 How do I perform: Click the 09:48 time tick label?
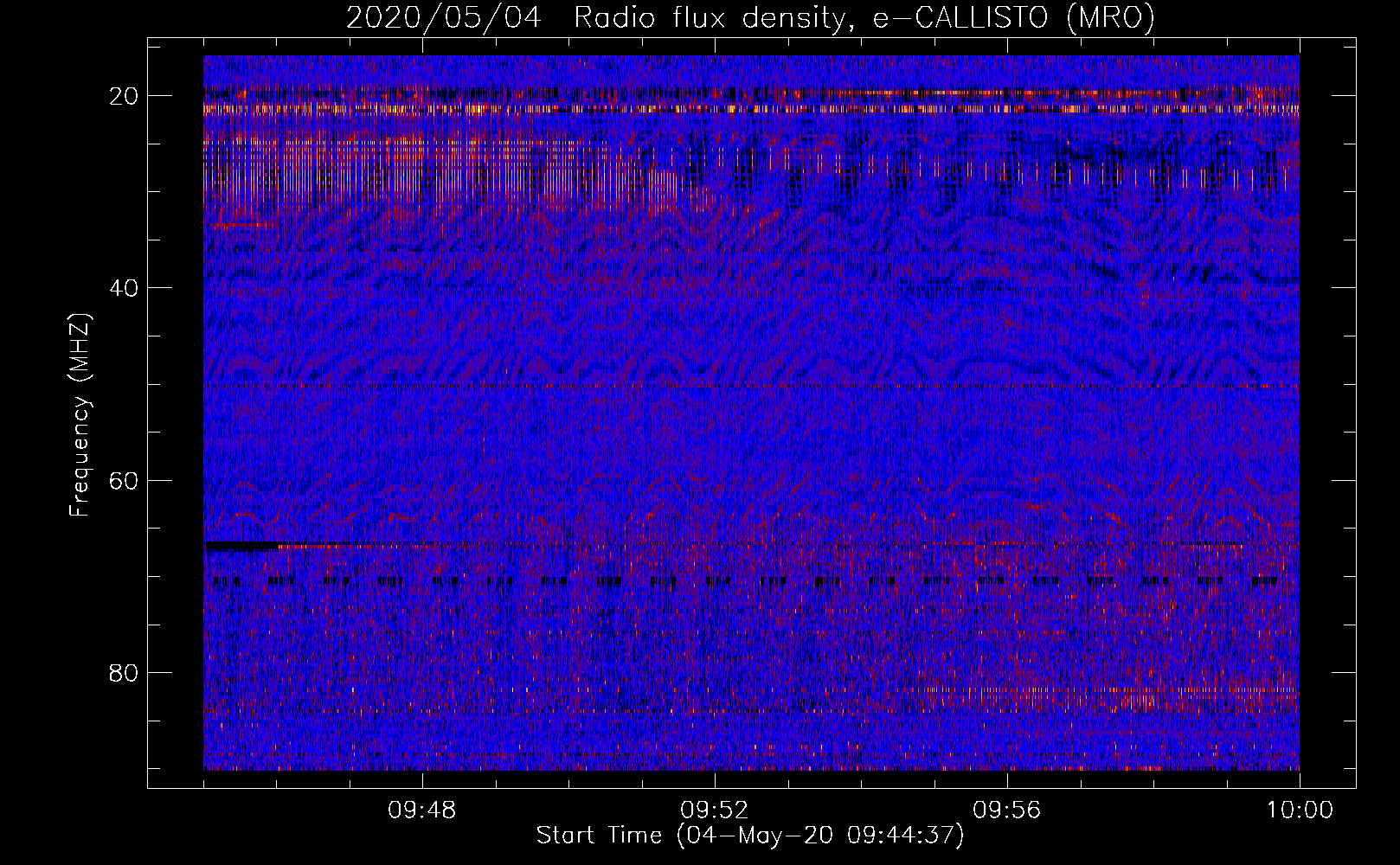422,811
